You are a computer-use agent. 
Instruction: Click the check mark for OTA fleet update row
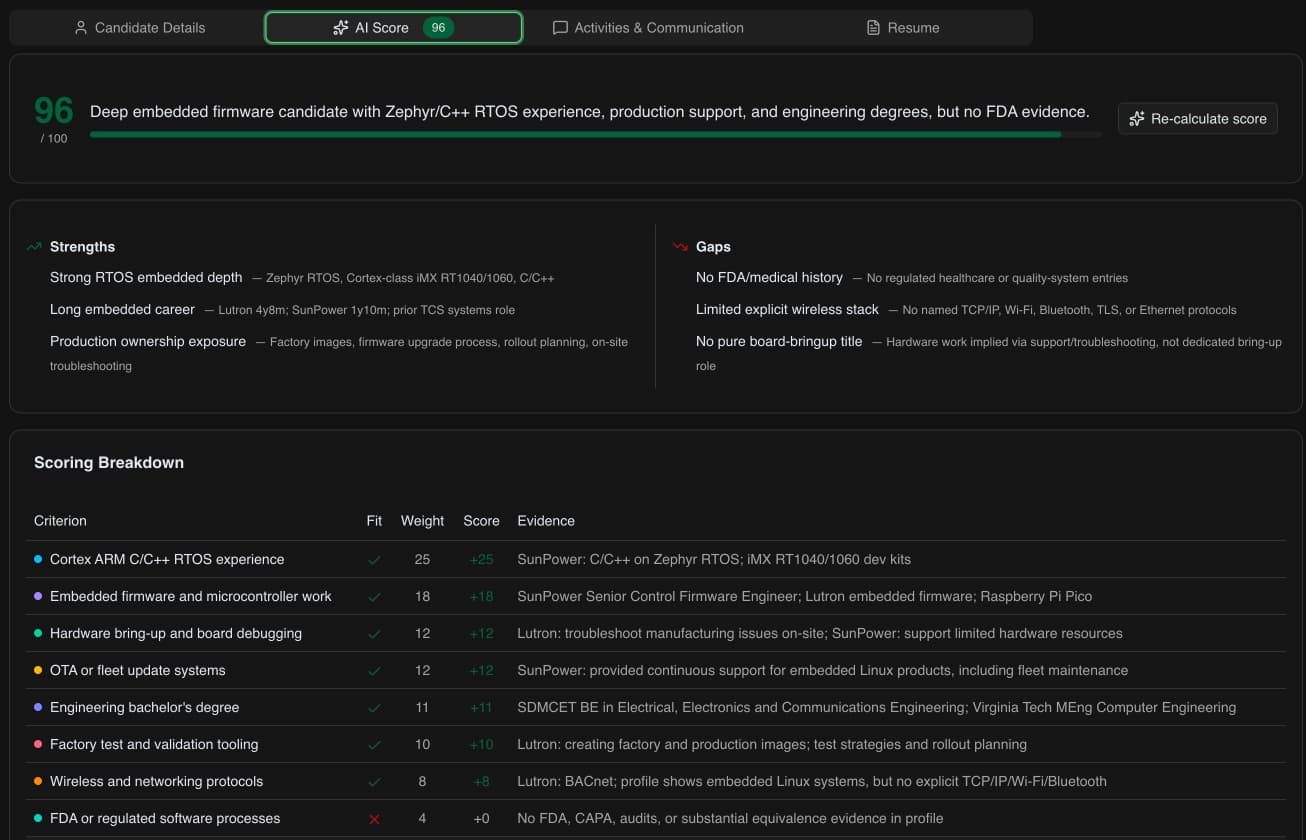(x=374, y=671)
